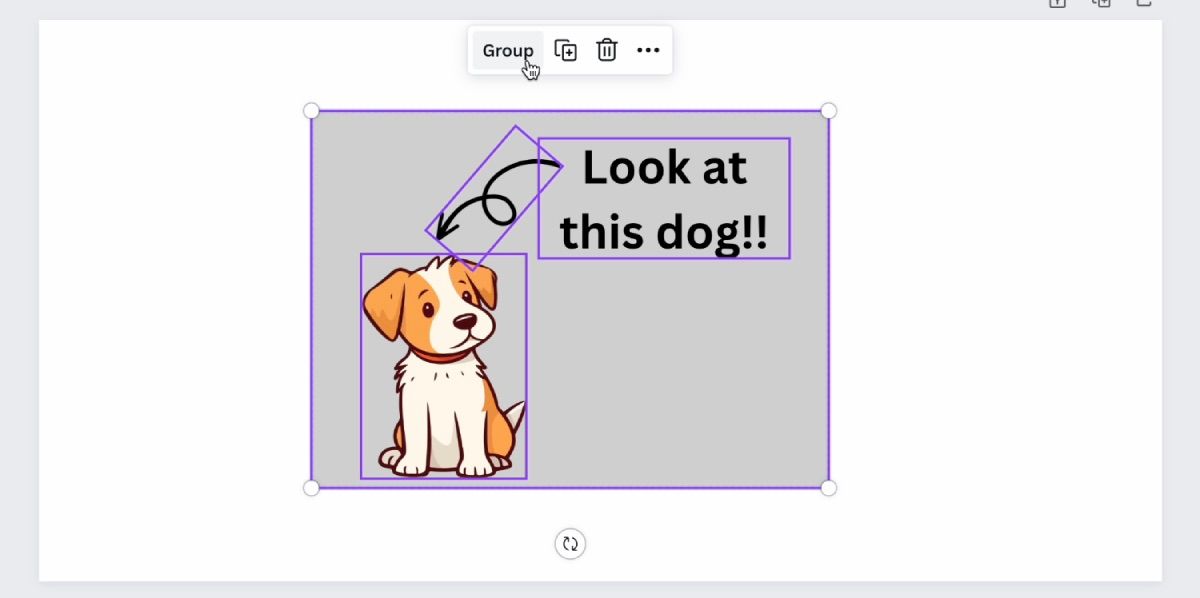Duplicate the selection using the copy icon
This screenshot has width=1200, height=598.
point(565,50)
